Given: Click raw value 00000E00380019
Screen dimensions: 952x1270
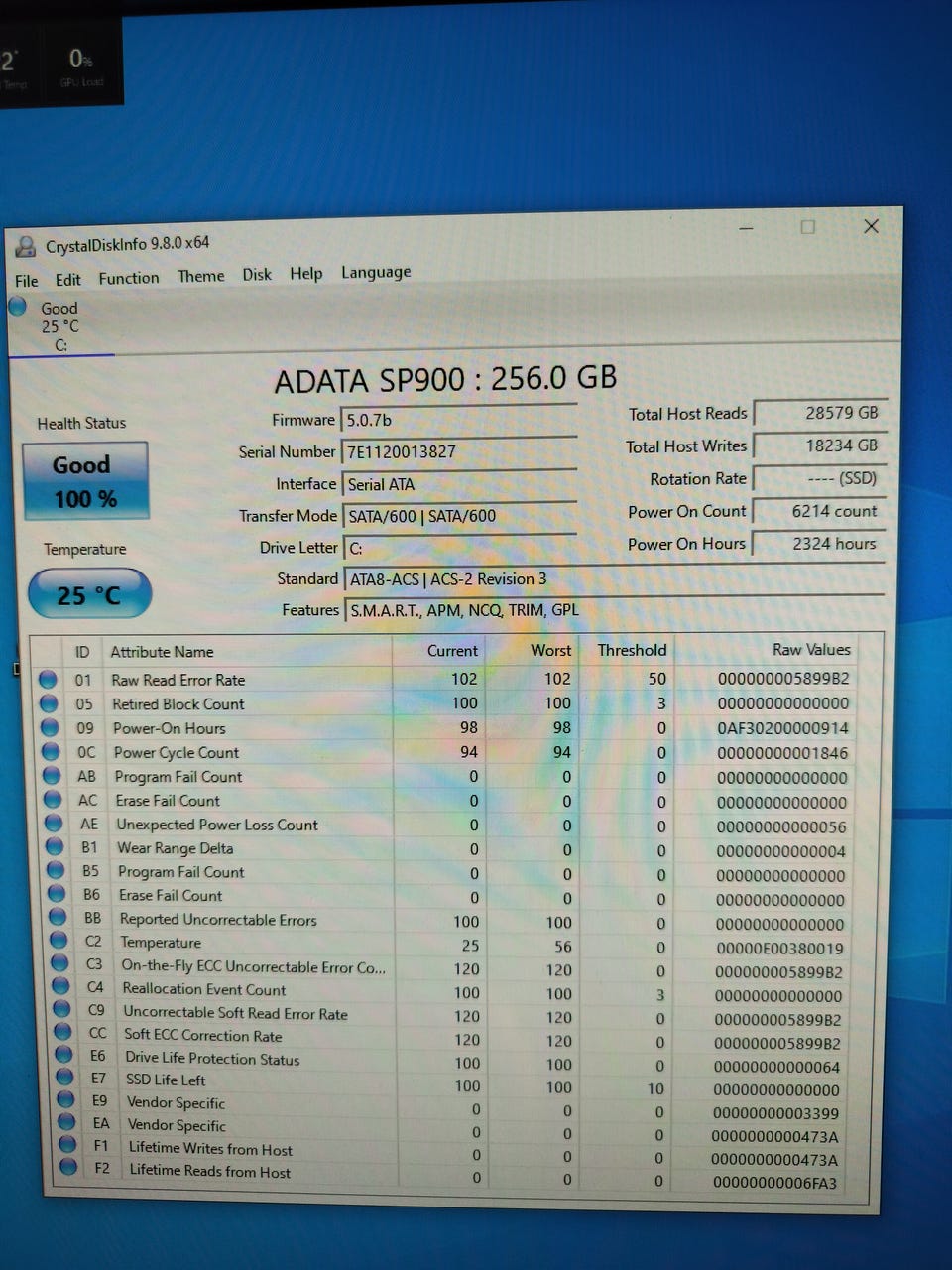Looking at the screenshot, I should 779,948.
